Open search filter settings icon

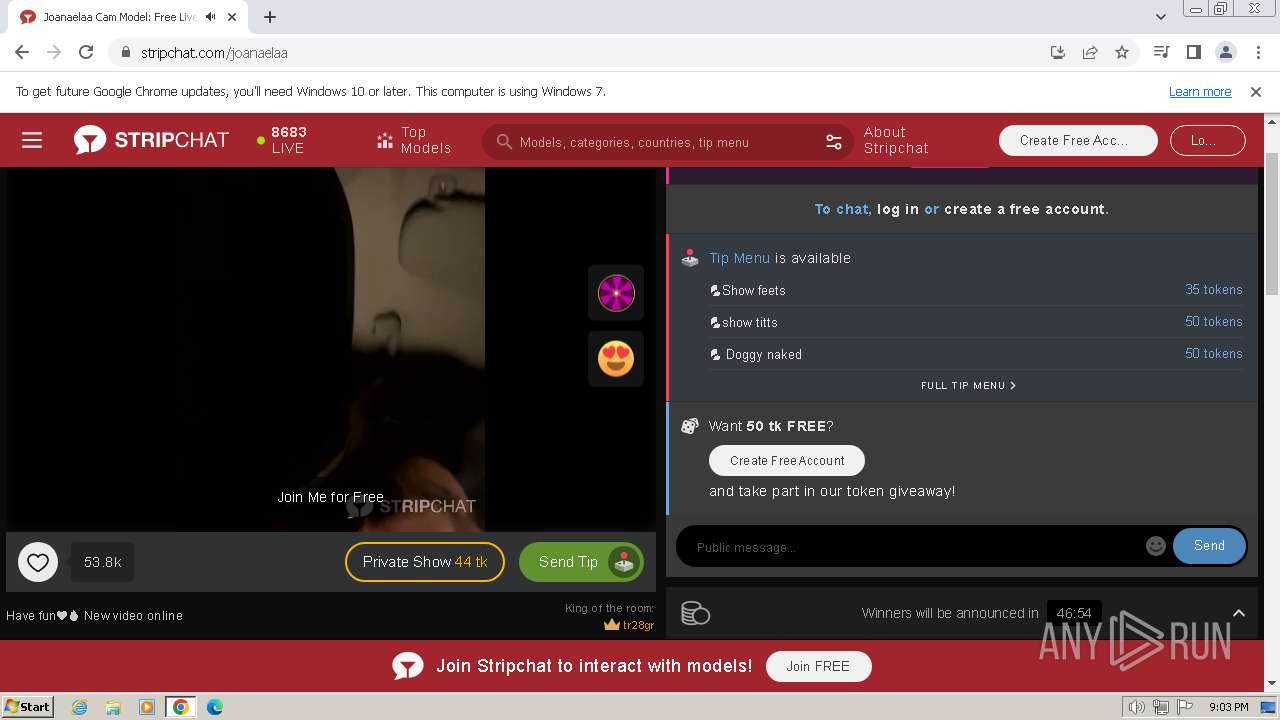[834, 142]
